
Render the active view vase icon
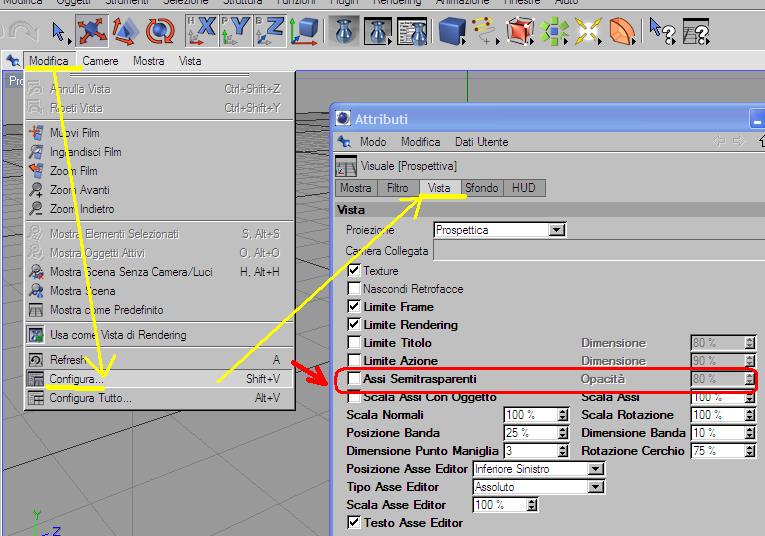tap(344, 31)
